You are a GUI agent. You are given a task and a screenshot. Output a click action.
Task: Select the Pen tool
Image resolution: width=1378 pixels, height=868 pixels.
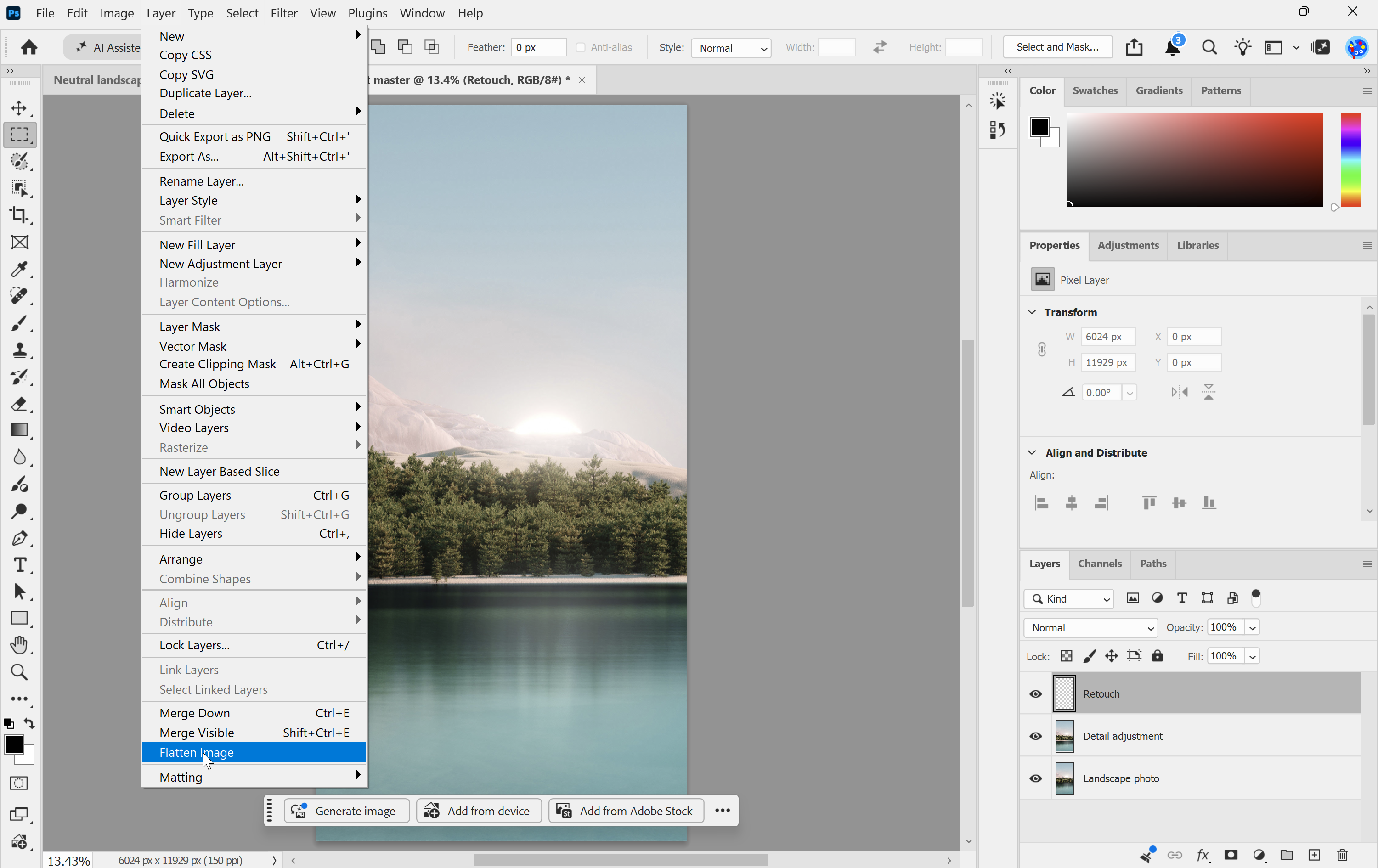(x=19, y=538)
